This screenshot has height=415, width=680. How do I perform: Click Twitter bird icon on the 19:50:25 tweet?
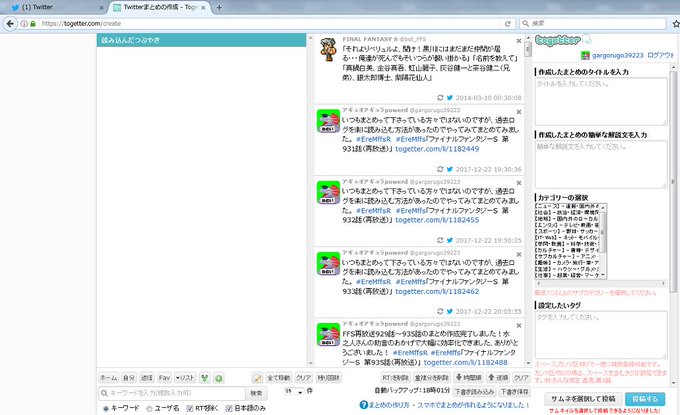pos(450,240)
